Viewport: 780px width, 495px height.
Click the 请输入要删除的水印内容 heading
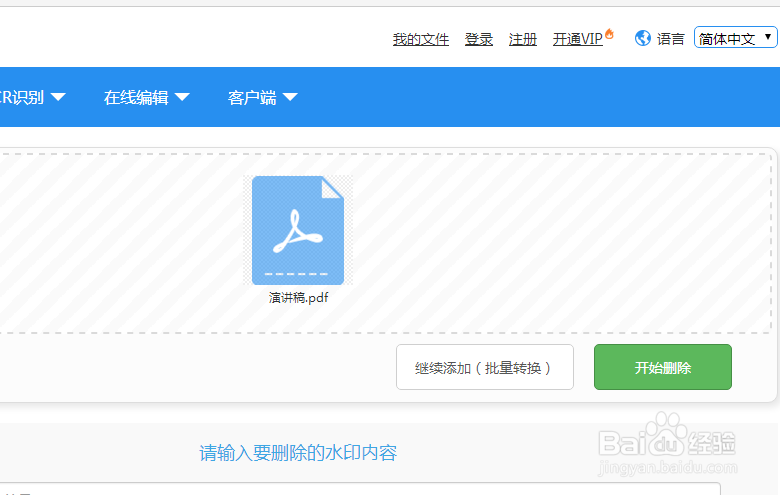tap(298, 453)
